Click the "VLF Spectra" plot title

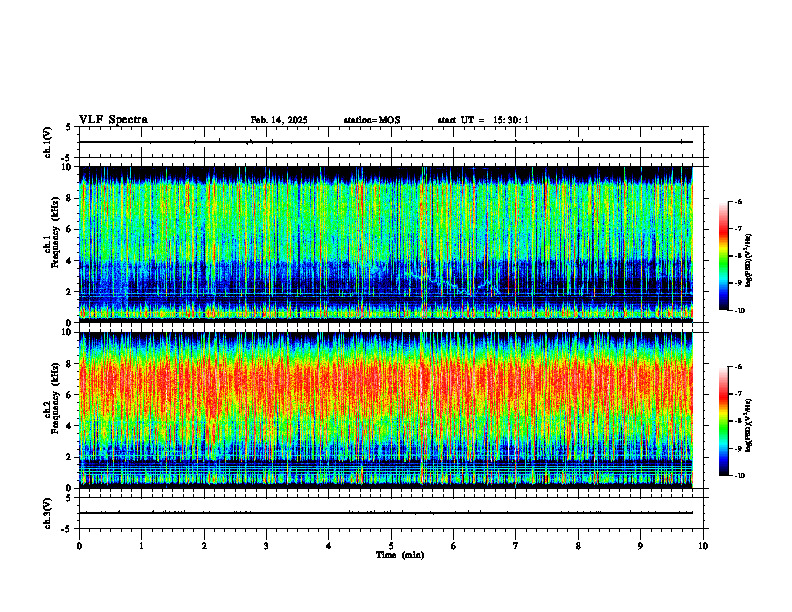click(x=113, y=120)
